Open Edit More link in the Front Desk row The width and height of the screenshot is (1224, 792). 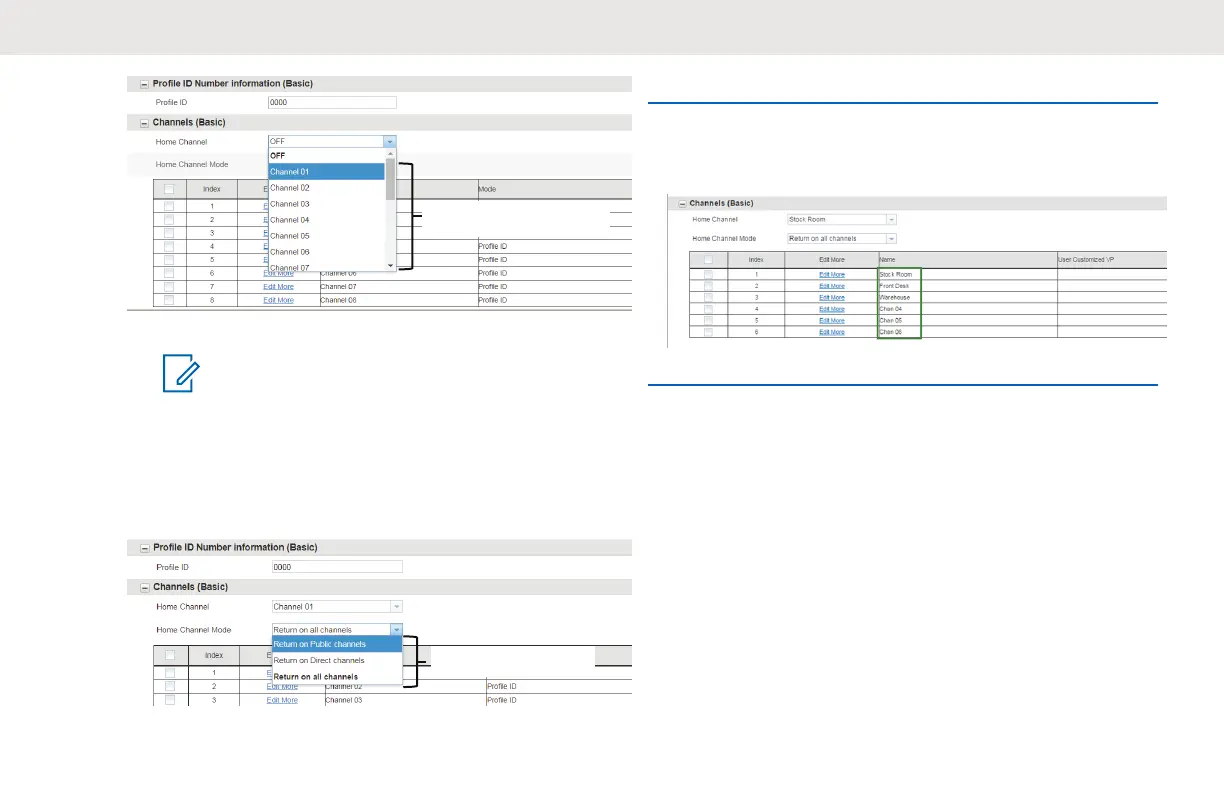(x=832, y=285)
